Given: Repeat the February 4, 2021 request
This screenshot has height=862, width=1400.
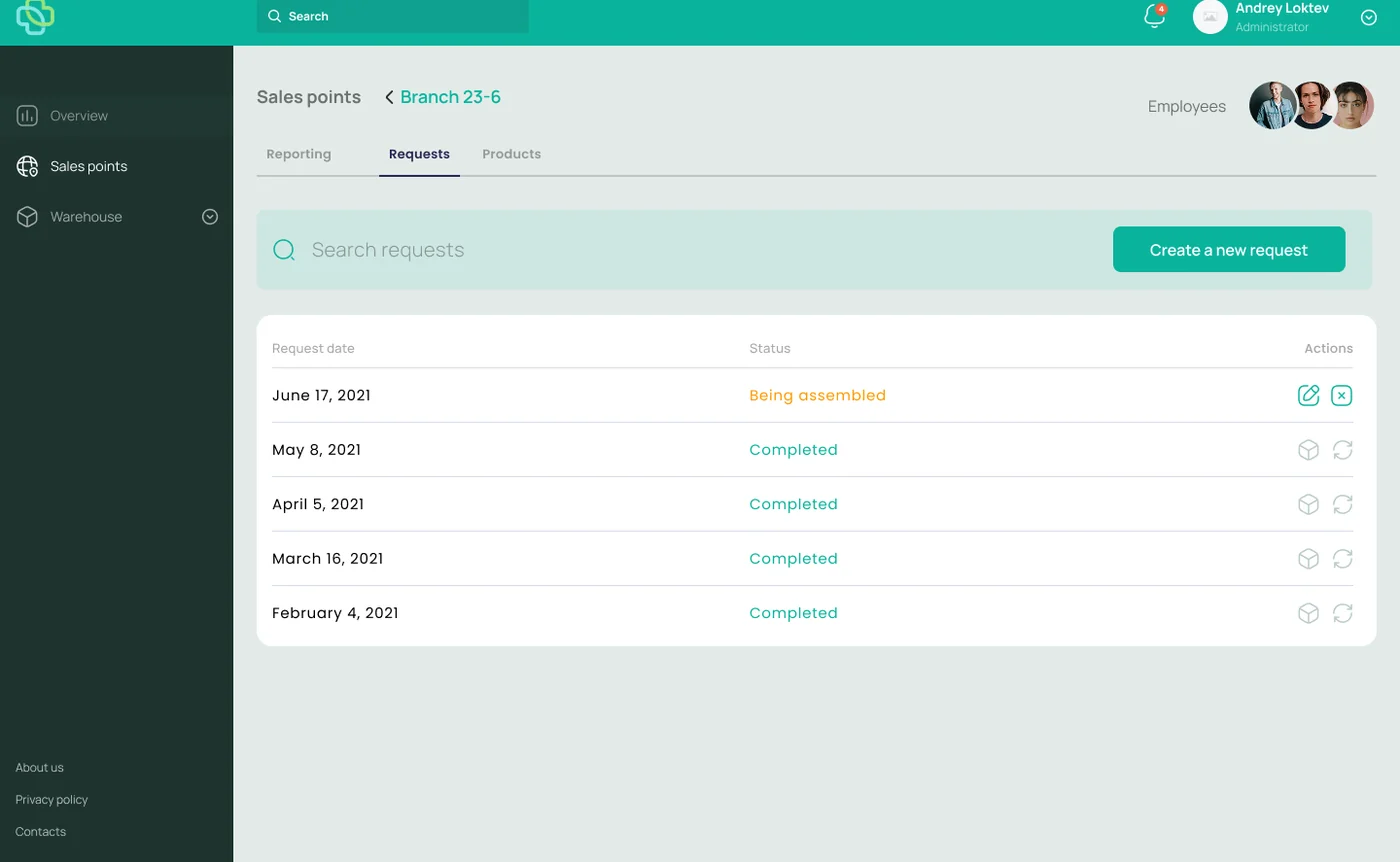Looking at the screenshot, I should (1343, 613).
